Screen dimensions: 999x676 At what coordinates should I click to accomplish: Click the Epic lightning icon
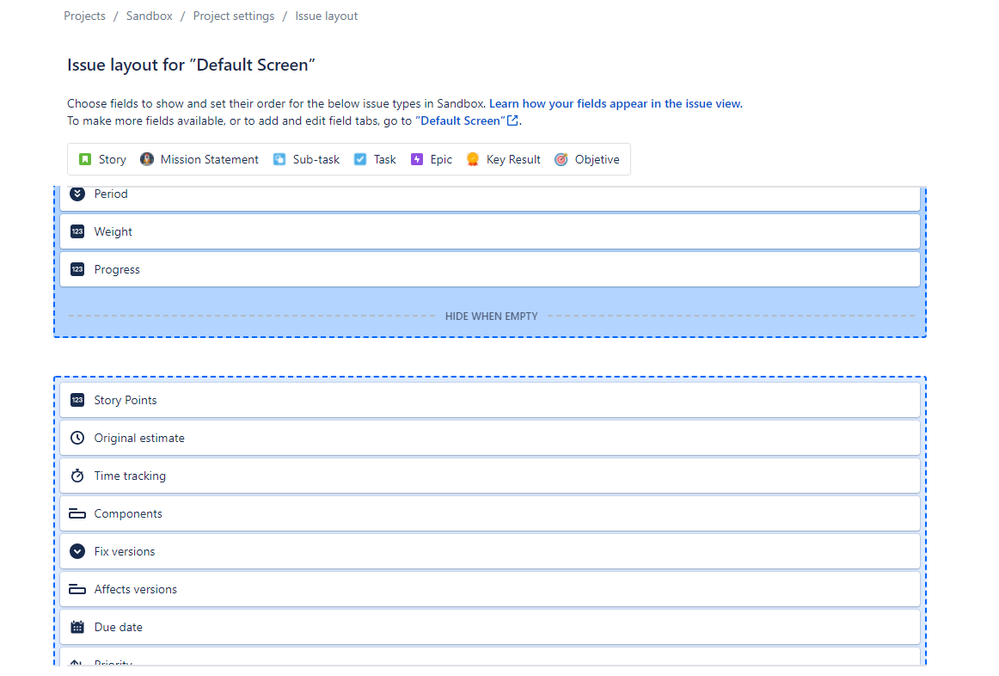tap(417, 159)
